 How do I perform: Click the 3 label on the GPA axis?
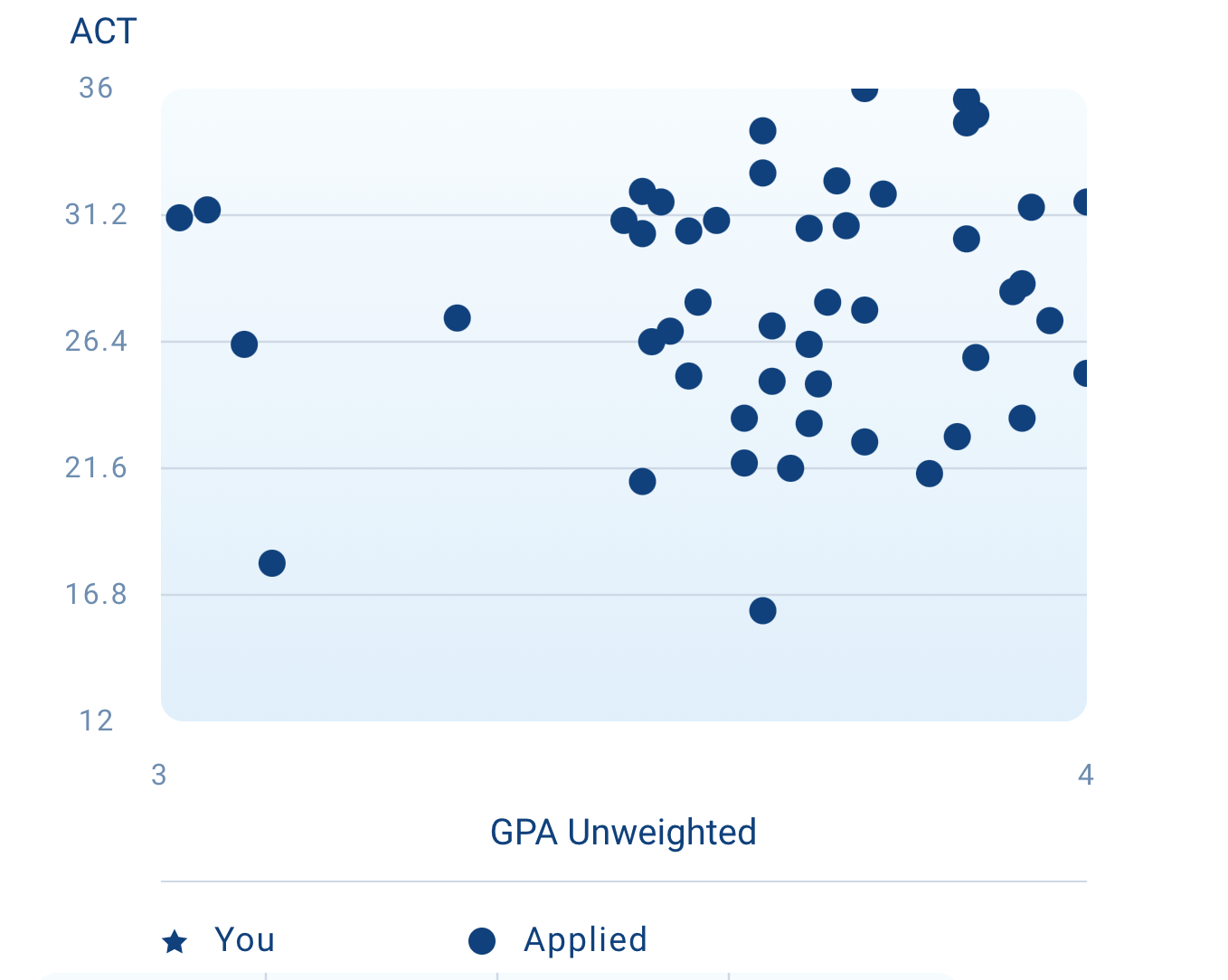(x=159, y=775)
